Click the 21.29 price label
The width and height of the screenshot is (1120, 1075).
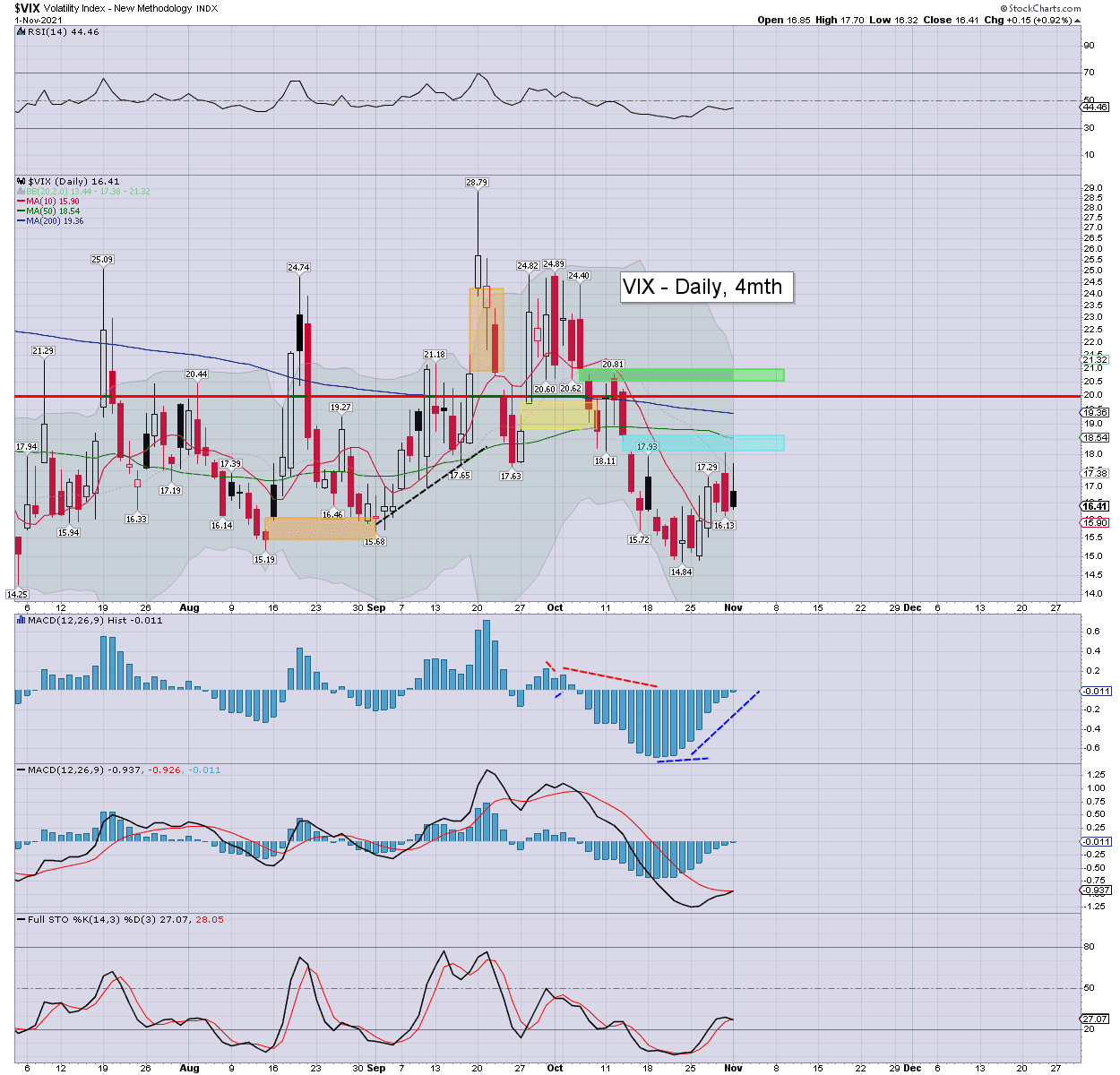43,350
